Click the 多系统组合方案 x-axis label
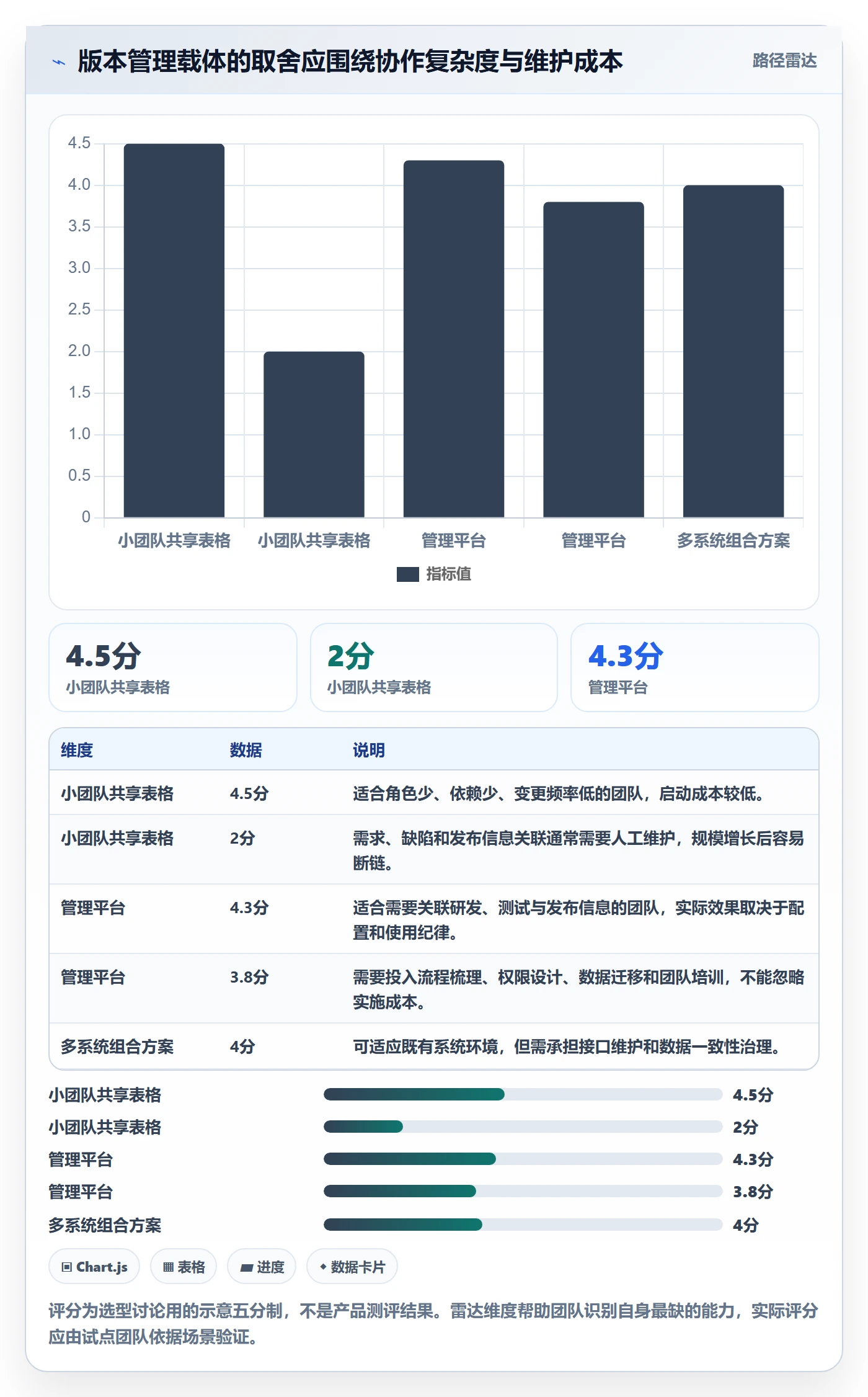The height and width of the screenshot is (1397, 868). coord(733,541)
